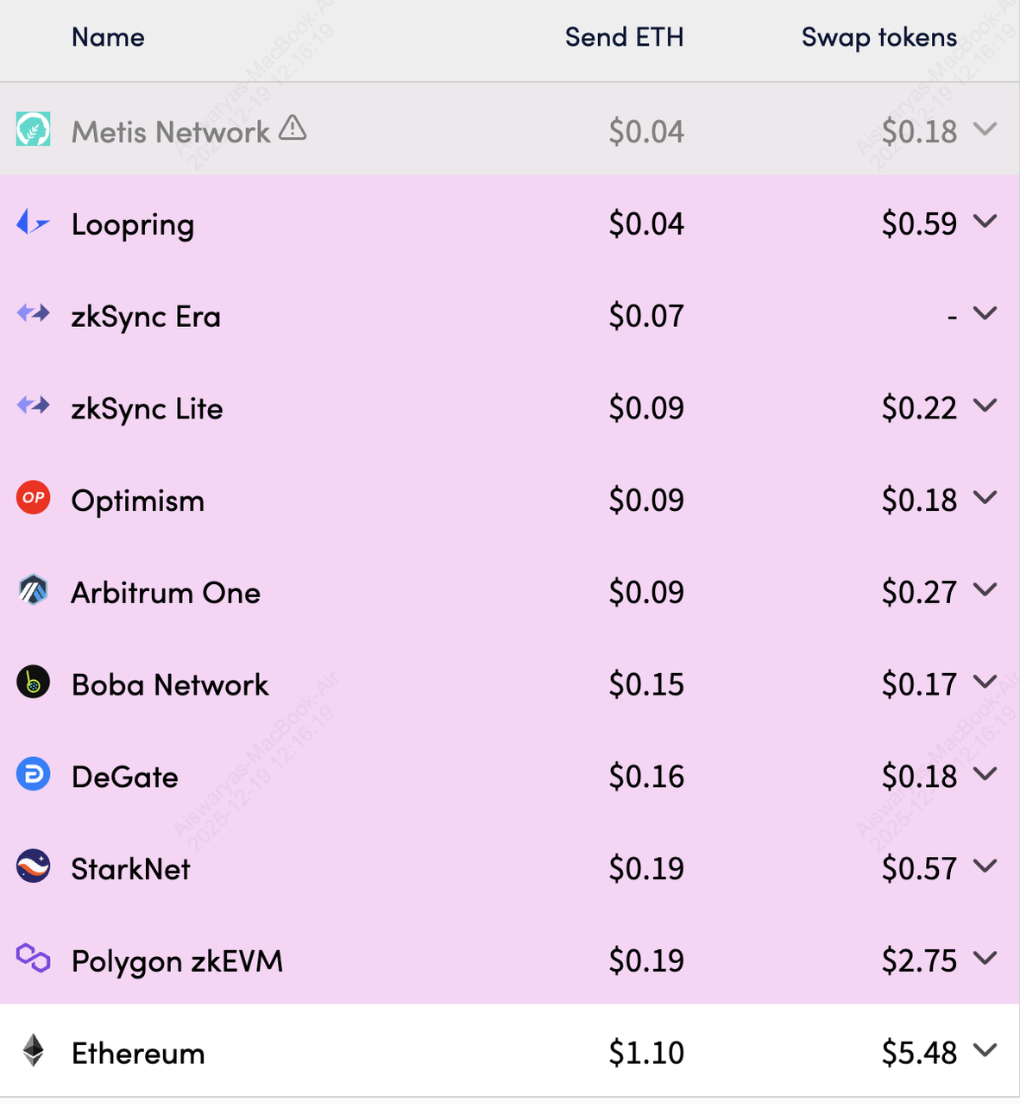Image resolution: width=1020 pixels, height=1104 pixels.
Task: Click the StarkNet logo icon
Action: 33,867
